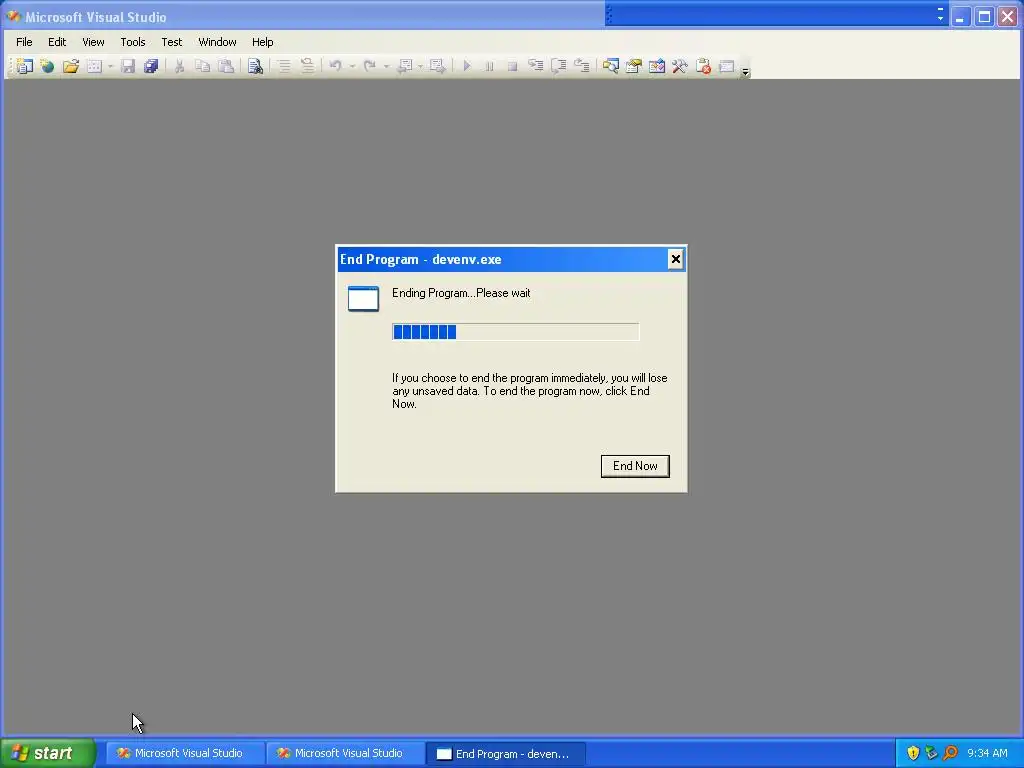Viewport: 1024px width, 768px height.
Task: Open the Navigate Backward dropdown arrow
Action: pyautogui.click(x=420, y=66)
